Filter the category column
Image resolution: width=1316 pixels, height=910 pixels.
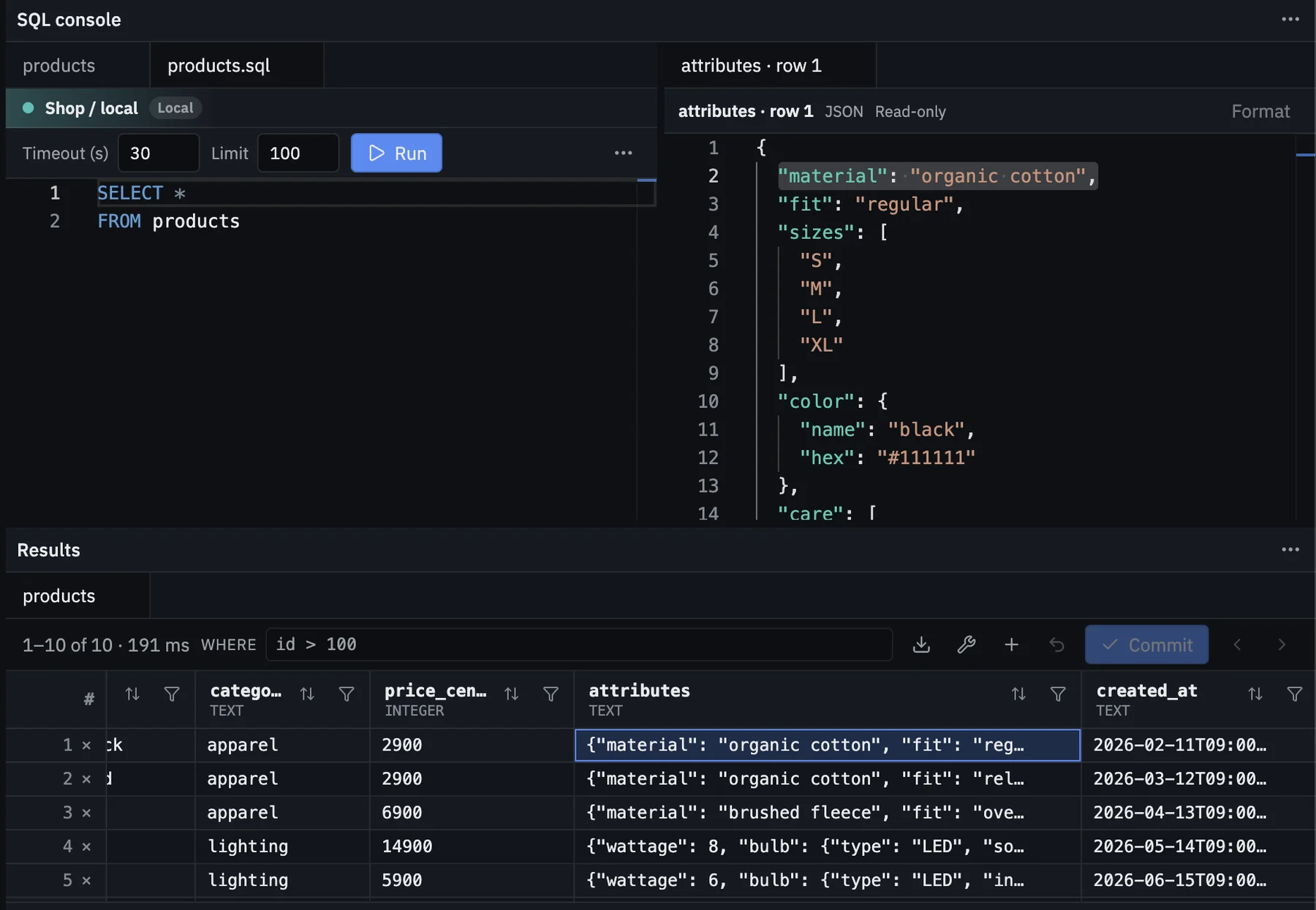click(347, 694)
